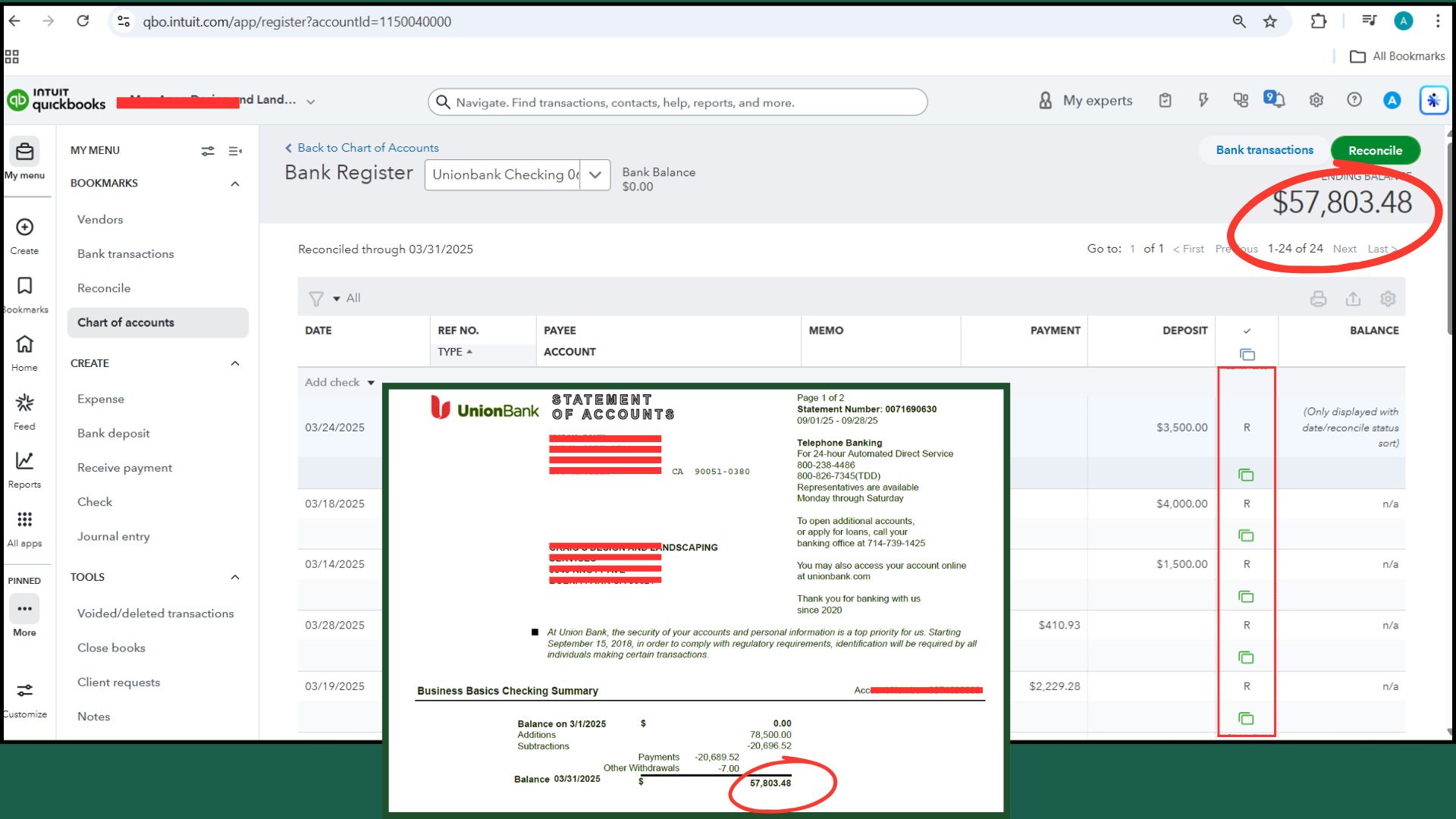Open Vendors in bookmarks menu
1456x819 pixels.
[100, 219]
